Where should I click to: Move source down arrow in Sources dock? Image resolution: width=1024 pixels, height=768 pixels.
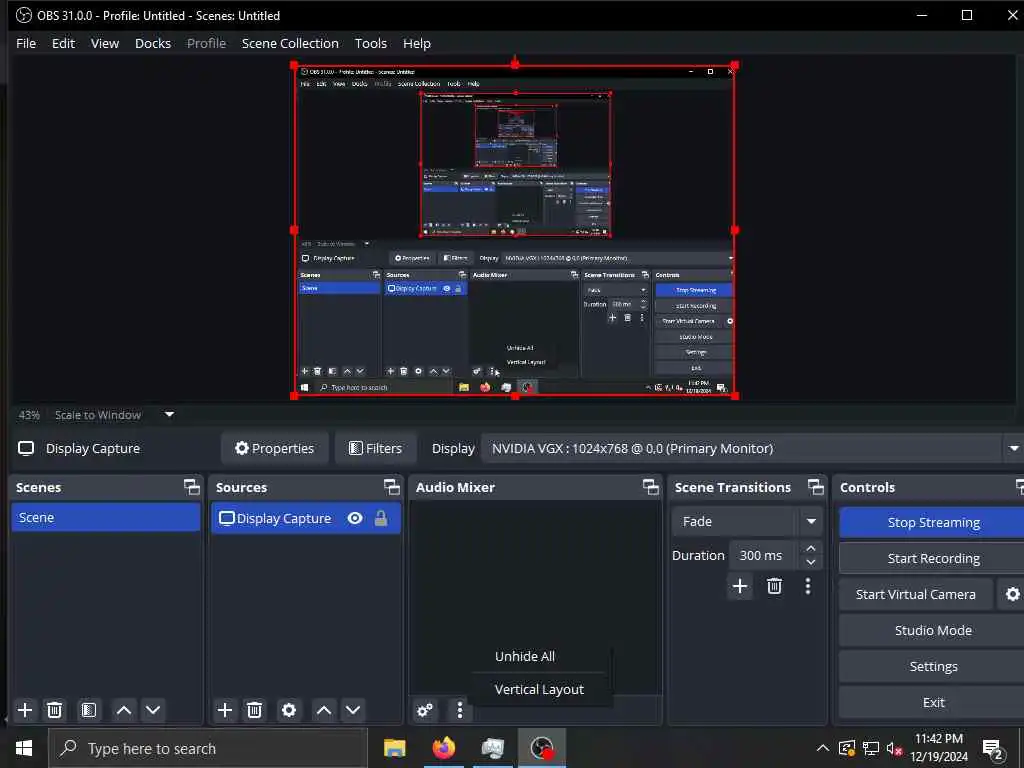353,710
